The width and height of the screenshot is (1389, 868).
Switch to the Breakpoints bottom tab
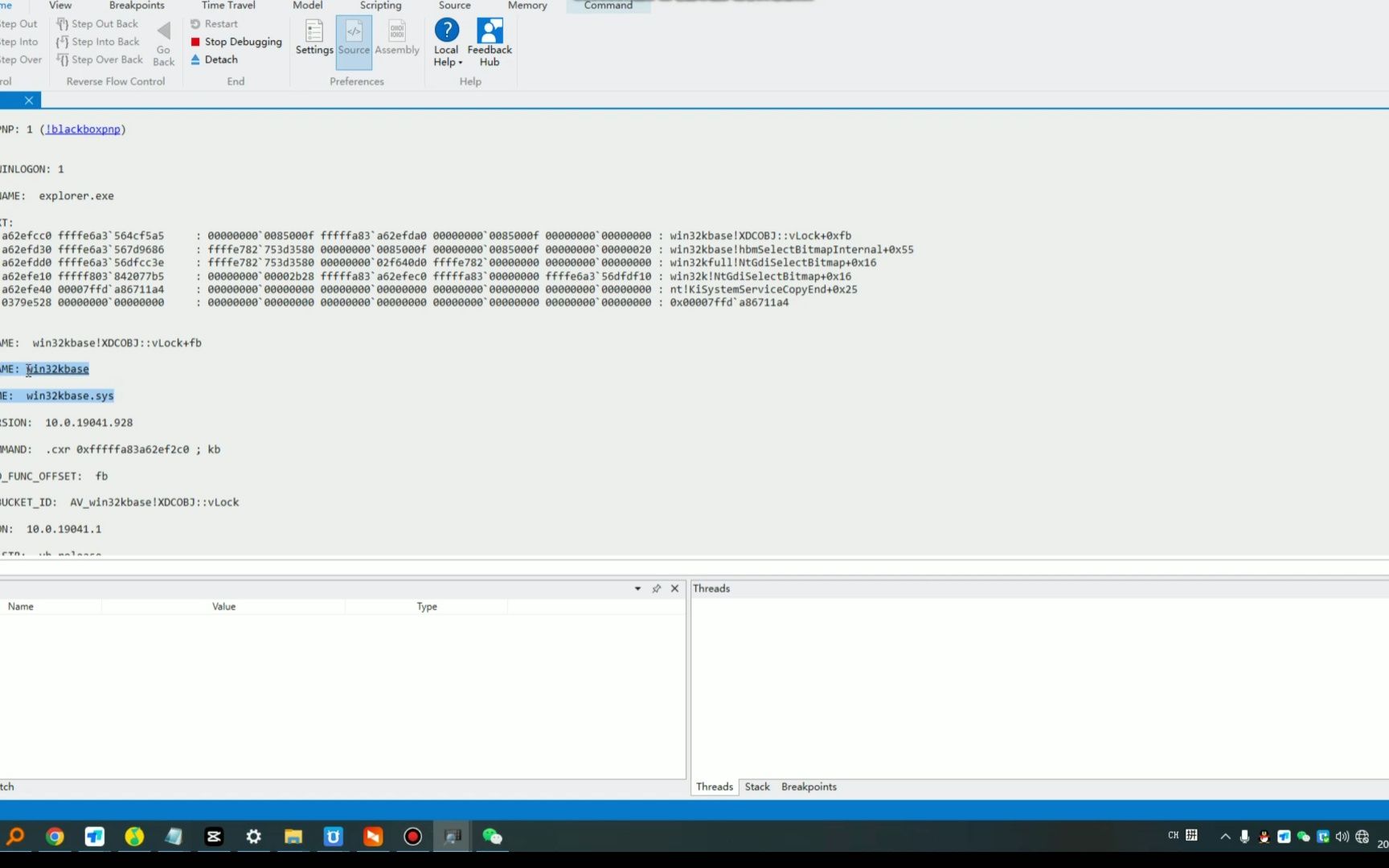pos(809,787)
